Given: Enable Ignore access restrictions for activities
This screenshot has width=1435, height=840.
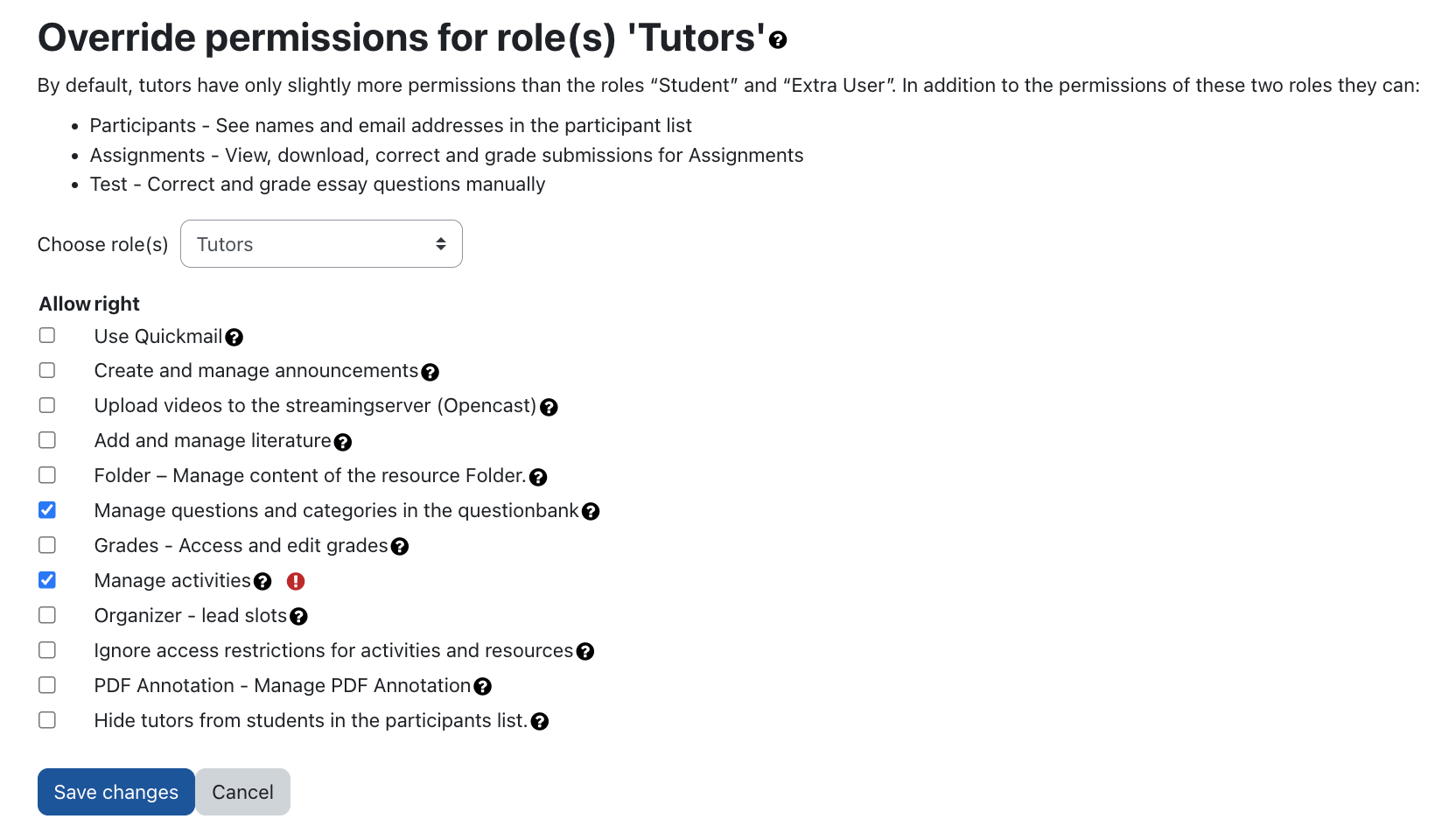Looking at the screenshot, I should pyautogui.click(x=46, y=649).
